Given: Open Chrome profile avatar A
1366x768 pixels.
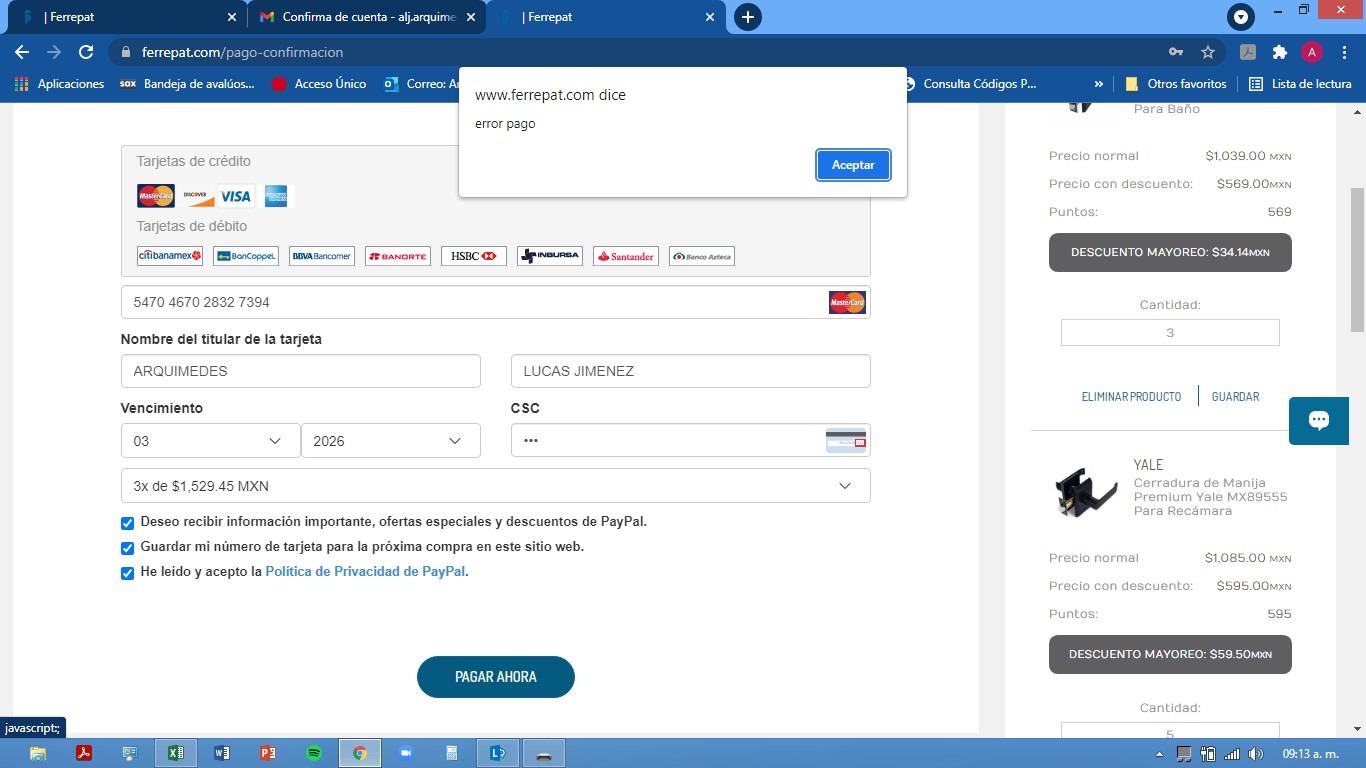Looking at the screenshot, I should point(1312,52).
